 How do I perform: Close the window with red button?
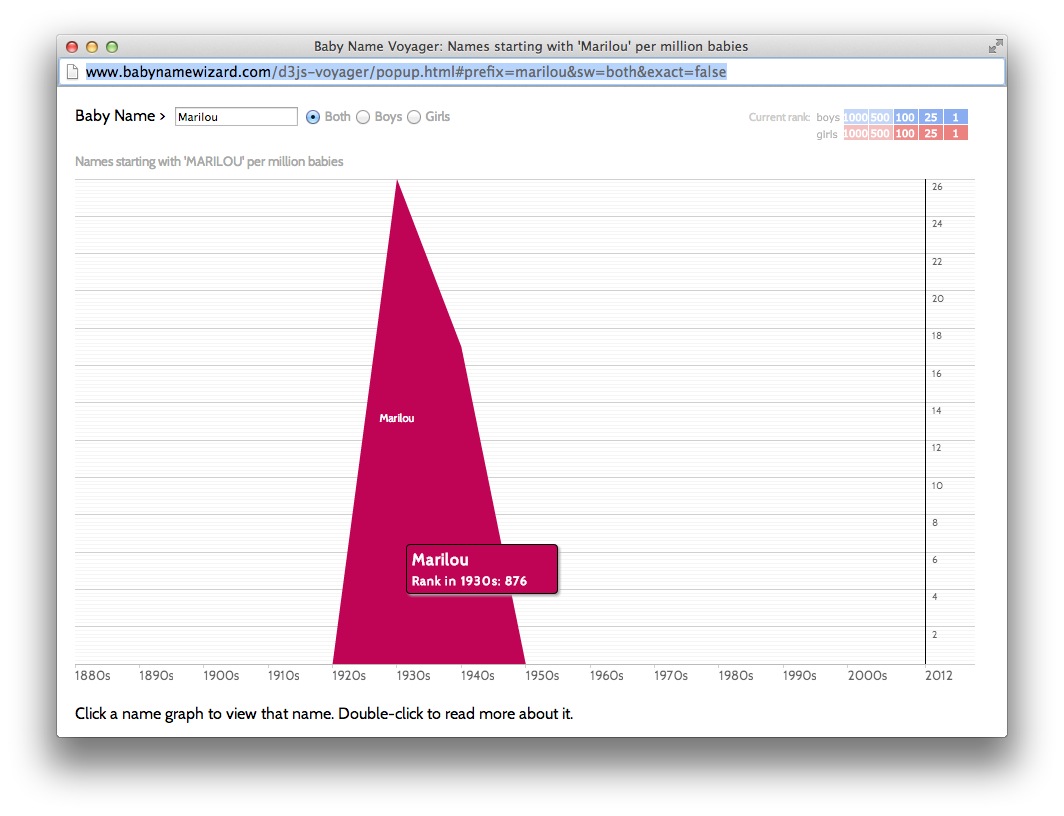click(x=72, y=47)
